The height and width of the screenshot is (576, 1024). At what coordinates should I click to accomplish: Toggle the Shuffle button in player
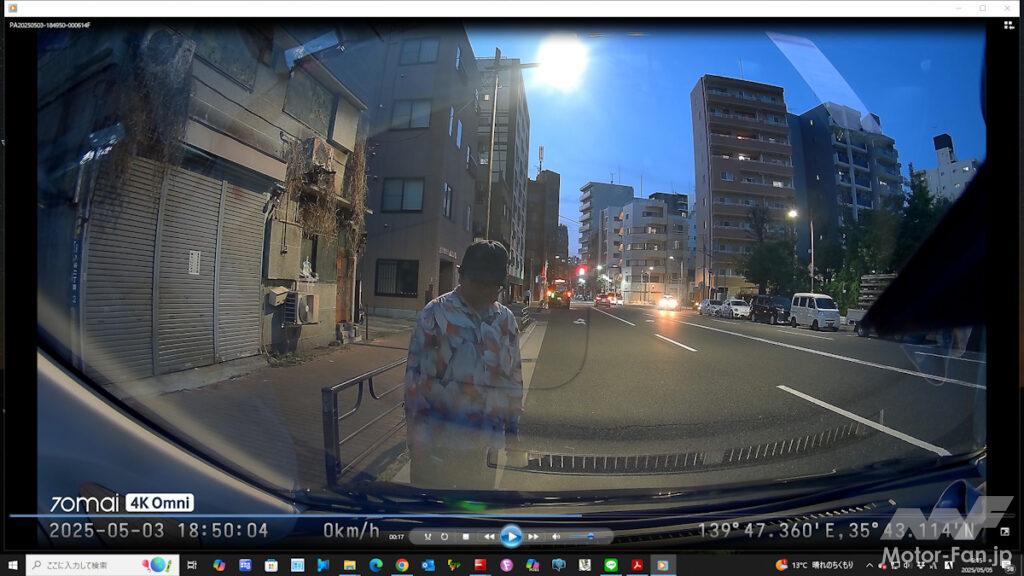click(x=427, y=537)
